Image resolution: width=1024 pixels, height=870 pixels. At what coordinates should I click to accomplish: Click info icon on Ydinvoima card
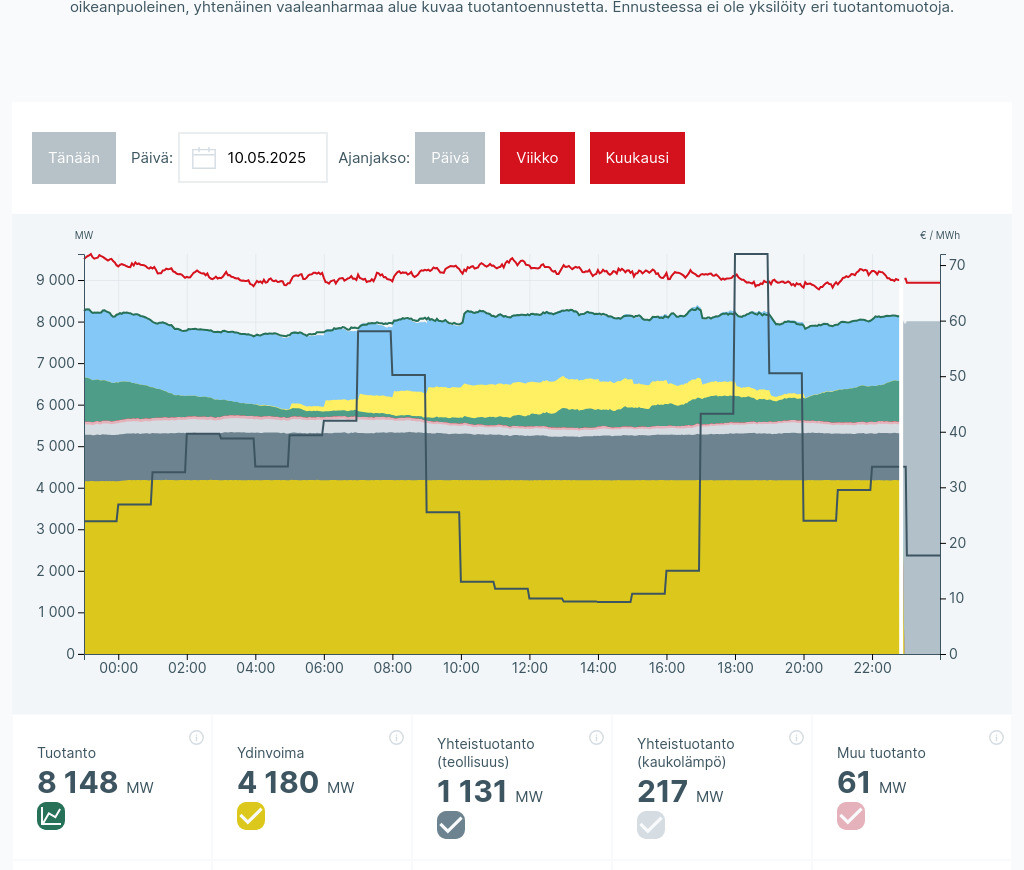click(396, 738)
